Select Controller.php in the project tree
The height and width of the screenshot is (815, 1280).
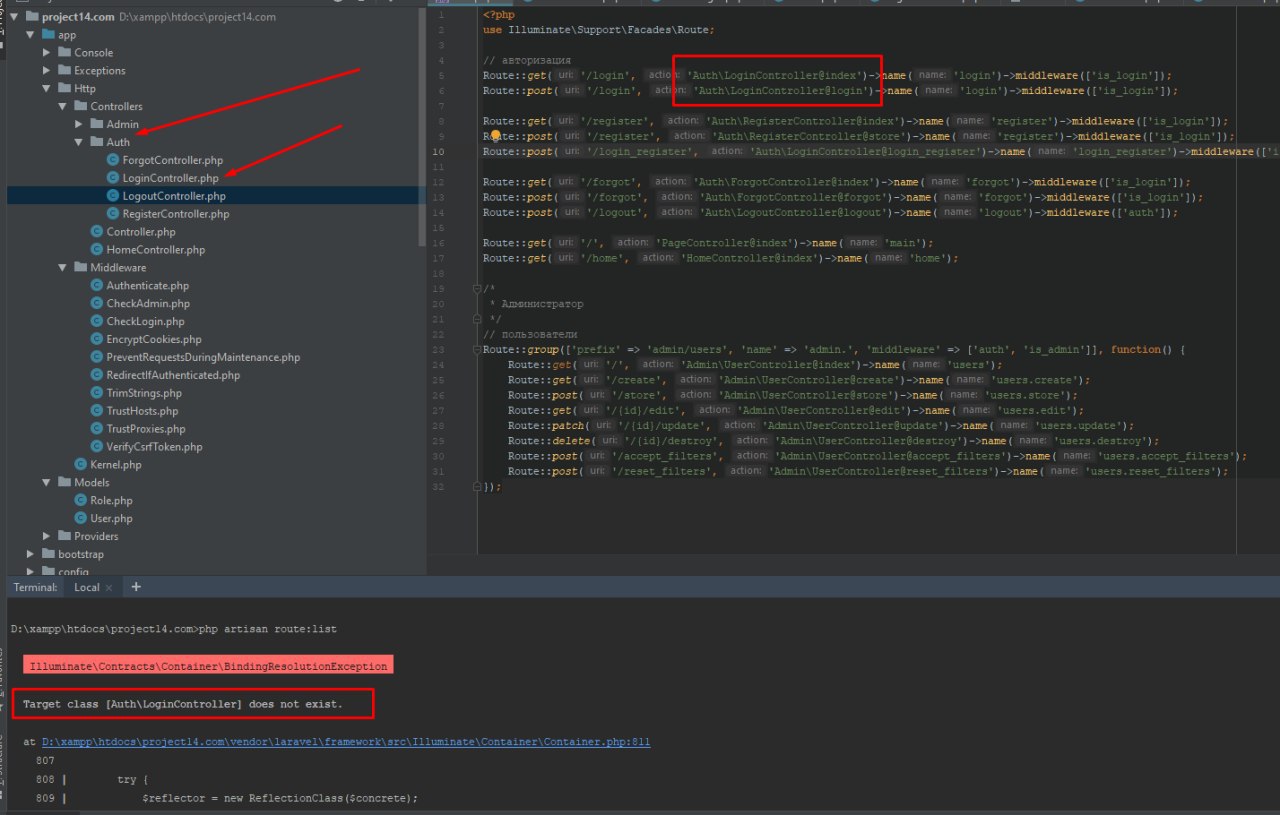(x=141, y=232)
